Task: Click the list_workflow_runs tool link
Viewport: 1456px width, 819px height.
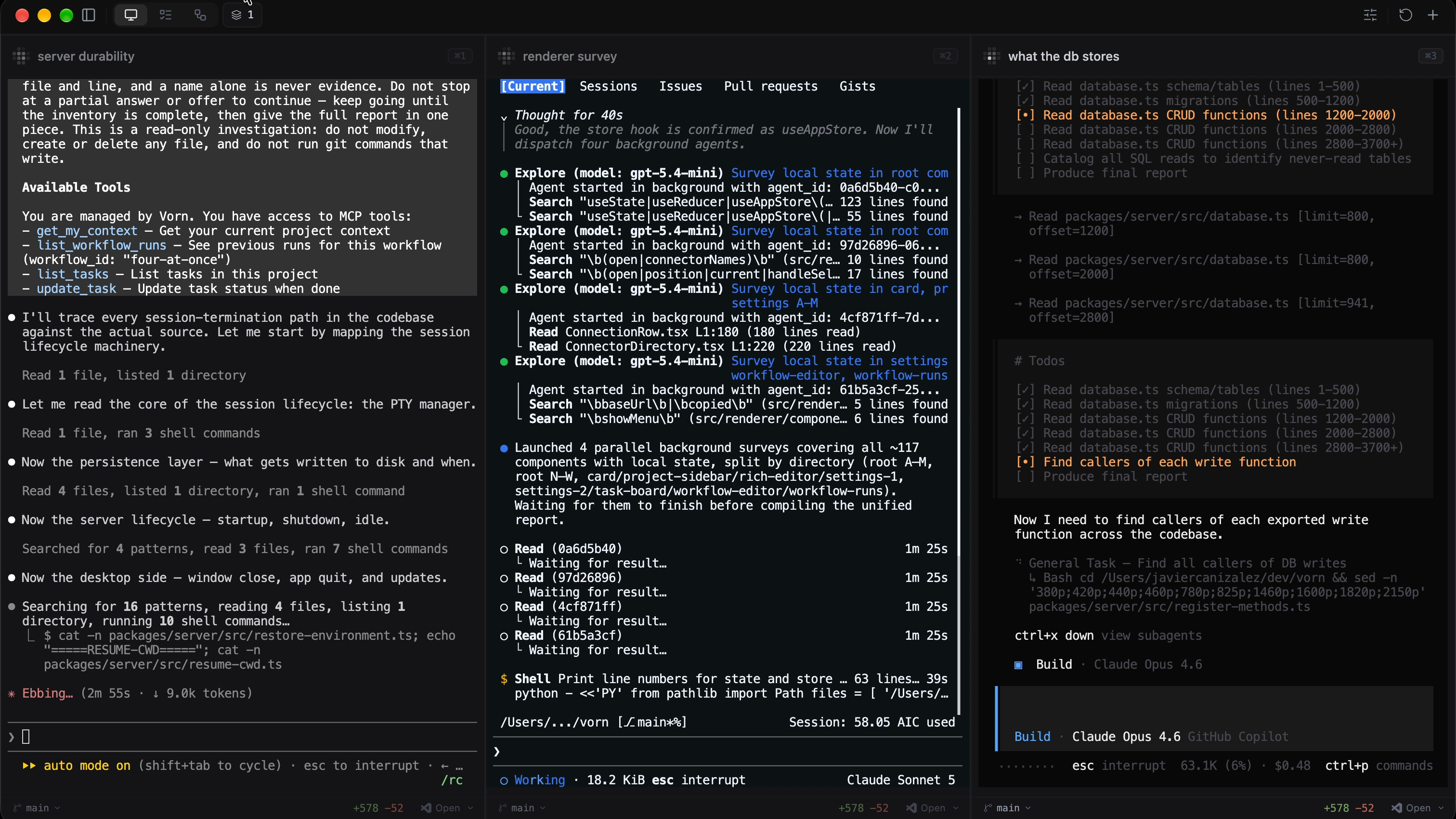Action: [102, 245]
